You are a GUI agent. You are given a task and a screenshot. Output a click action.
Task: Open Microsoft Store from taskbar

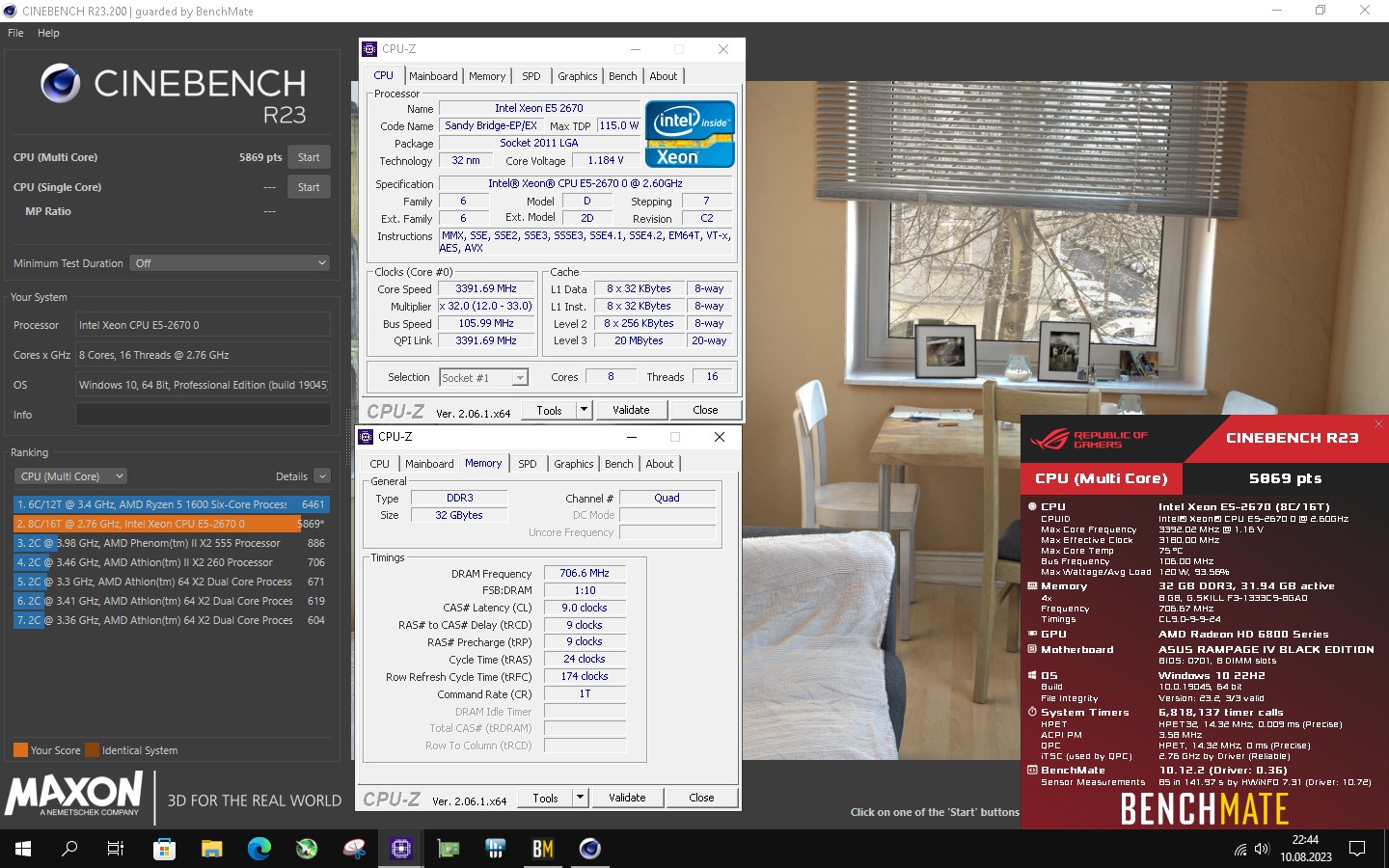(164, 849)
